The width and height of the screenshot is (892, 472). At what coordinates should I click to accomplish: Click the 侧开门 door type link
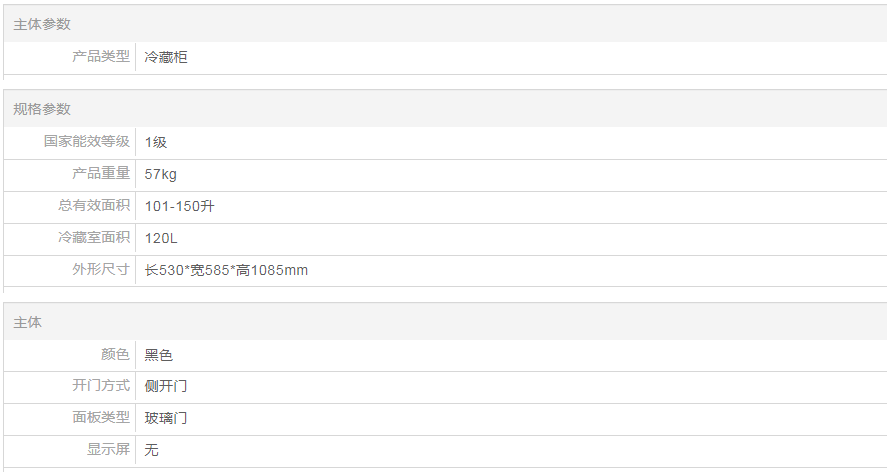point(166,386)
